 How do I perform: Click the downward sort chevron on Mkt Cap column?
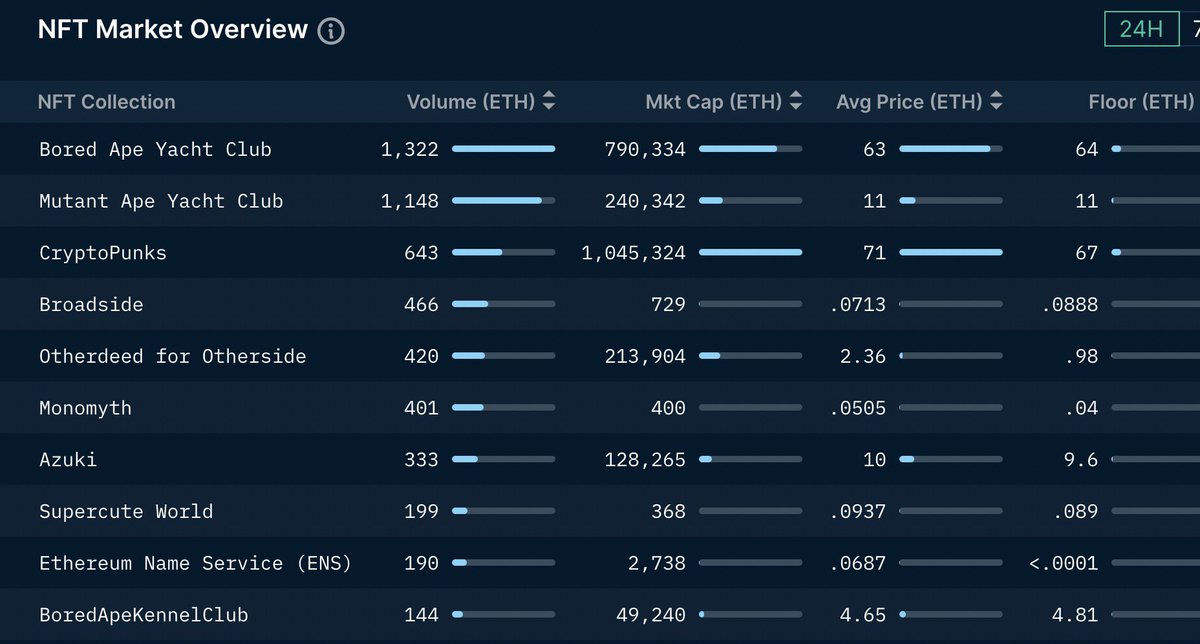point(795,107)
